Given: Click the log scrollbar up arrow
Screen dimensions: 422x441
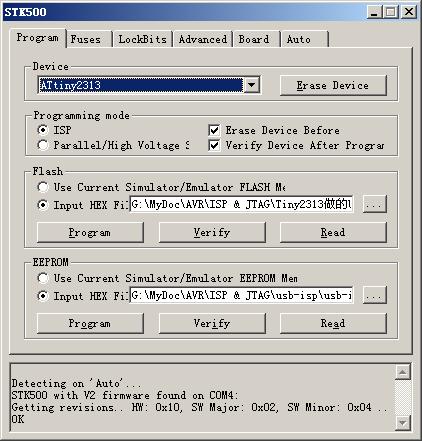Looking at the screenshot, I should pos(403,372).
